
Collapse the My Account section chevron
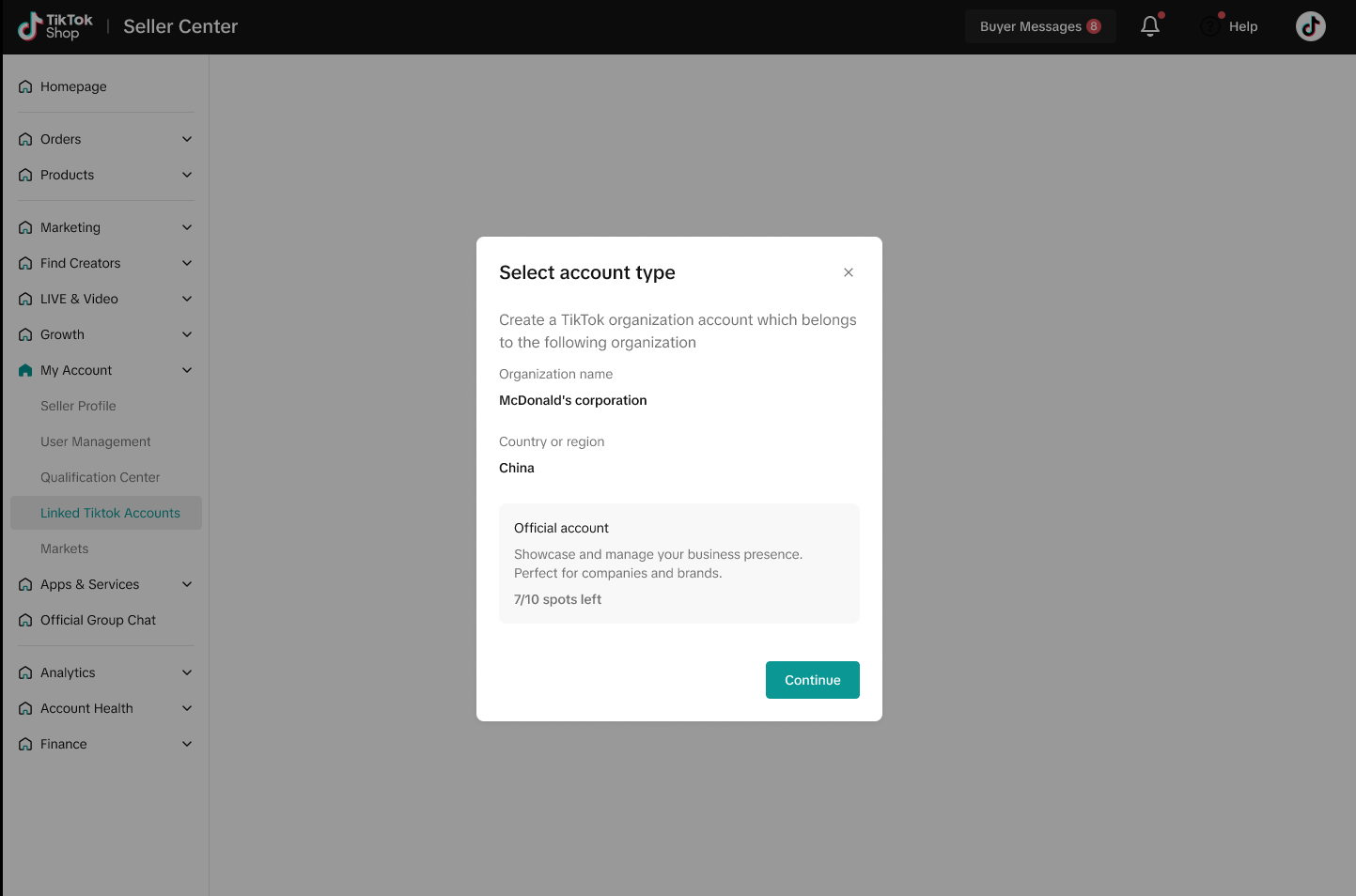(x=187, y=370)
